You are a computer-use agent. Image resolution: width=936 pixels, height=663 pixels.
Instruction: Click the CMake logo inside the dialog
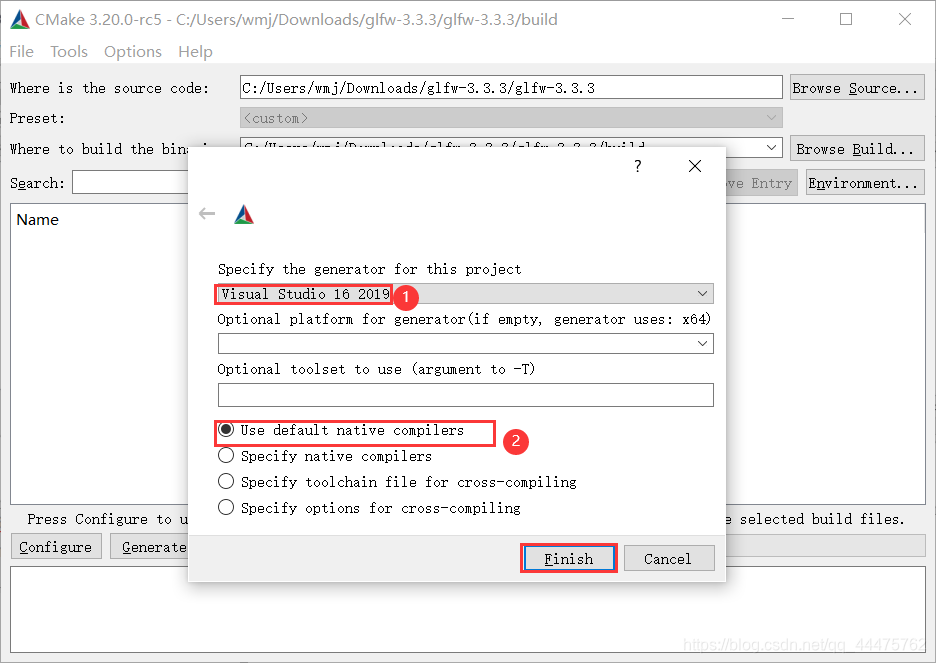click(x=244, y=214)
